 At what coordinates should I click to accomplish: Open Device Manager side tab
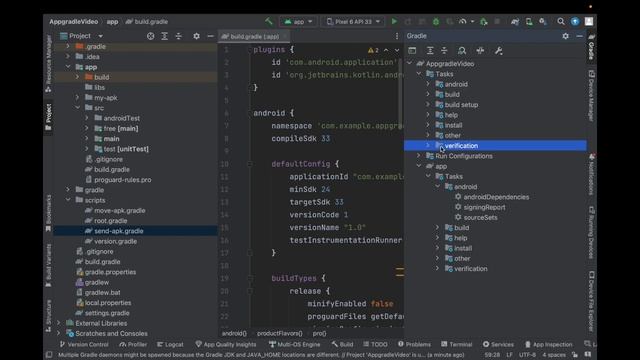coord(591,96)
